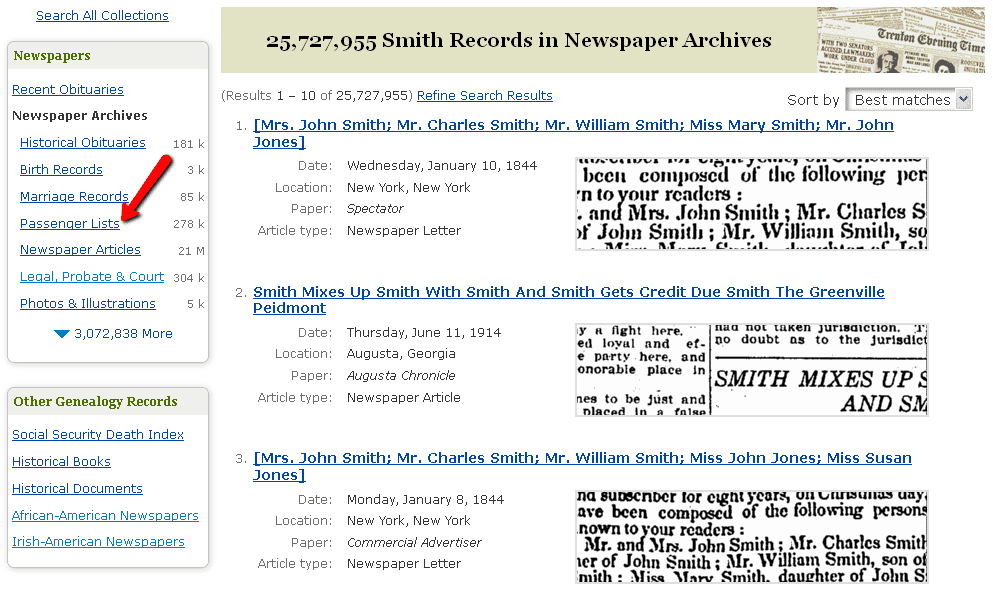Viewport: 993px width, 599px height.
Task: Click the 21 M count beside Newspaper Articles
Action: 191,251
